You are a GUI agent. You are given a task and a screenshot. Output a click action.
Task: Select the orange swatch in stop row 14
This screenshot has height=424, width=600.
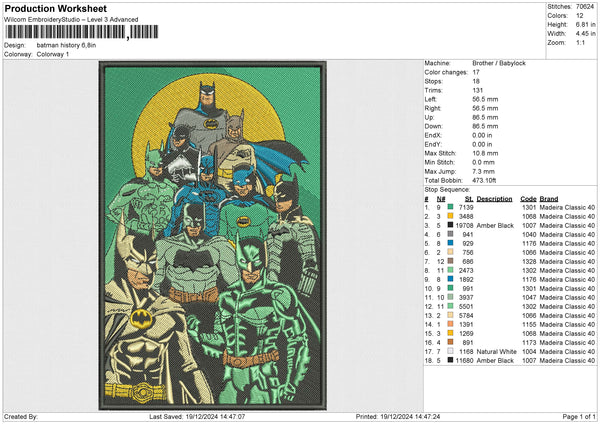(450, 325)
